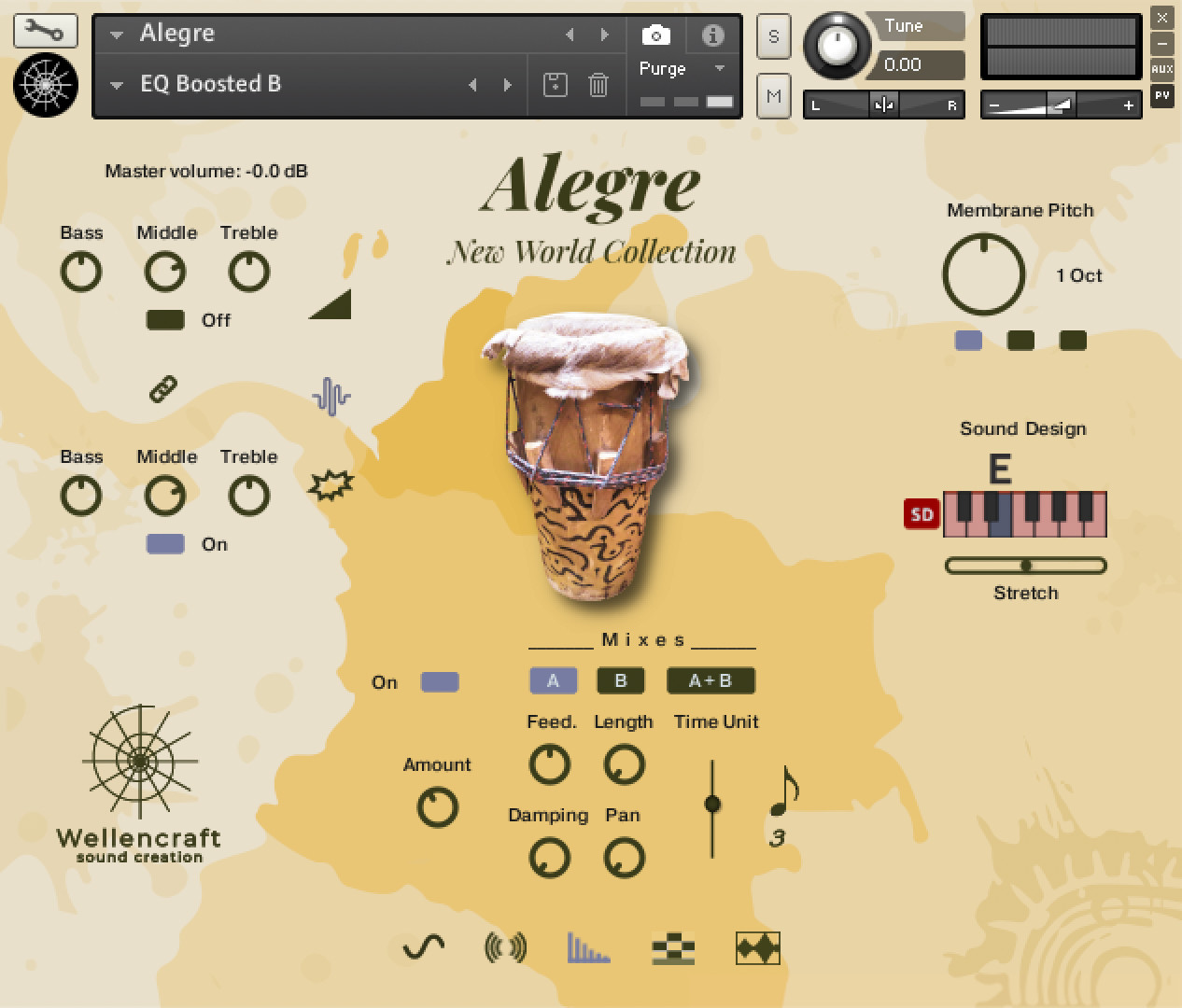Select the LFO sine wave icon
The height and width of the screenshot is (1008, 1182).
coord(420,947)
